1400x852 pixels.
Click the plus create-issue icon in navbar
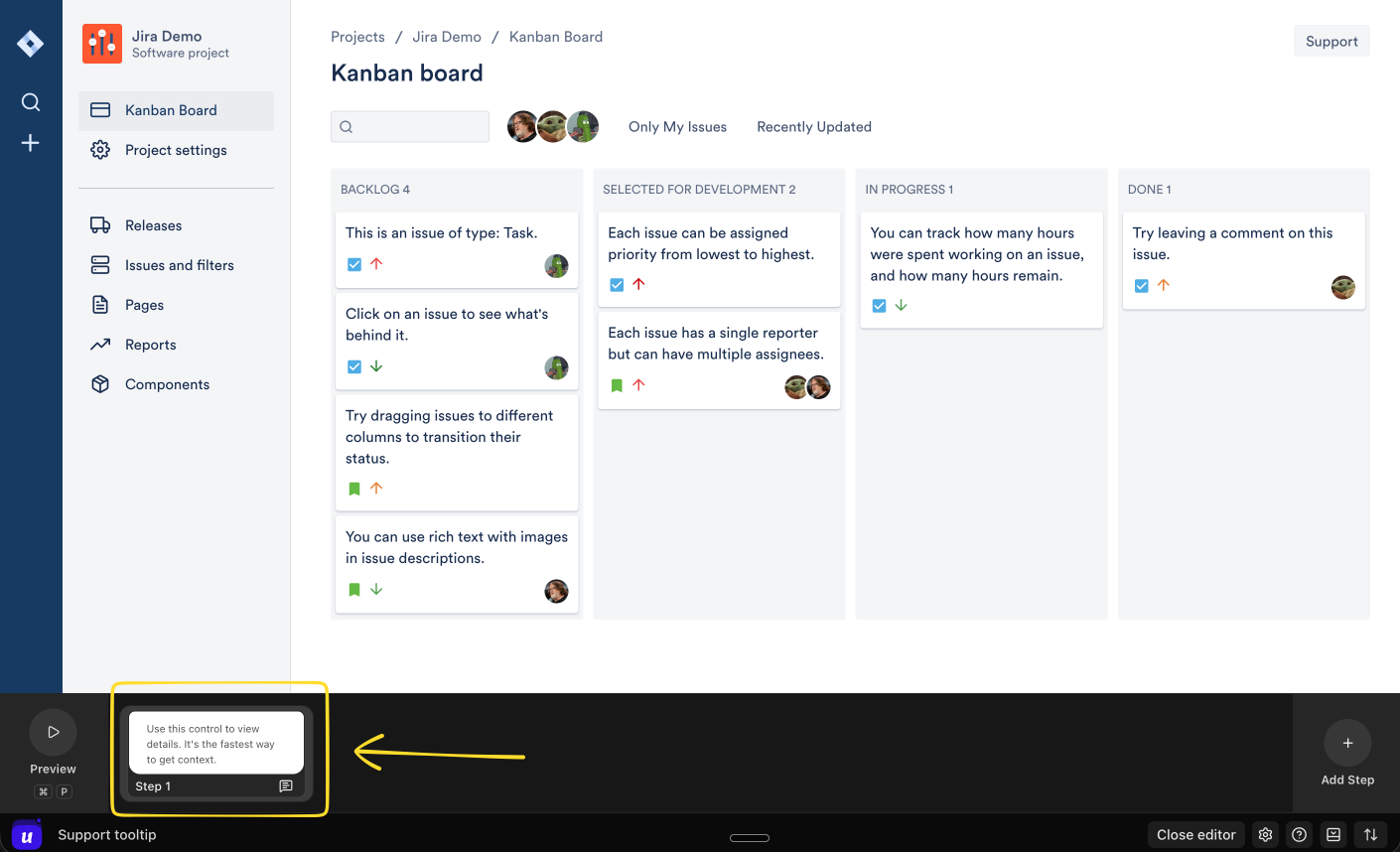pos(31,143)
